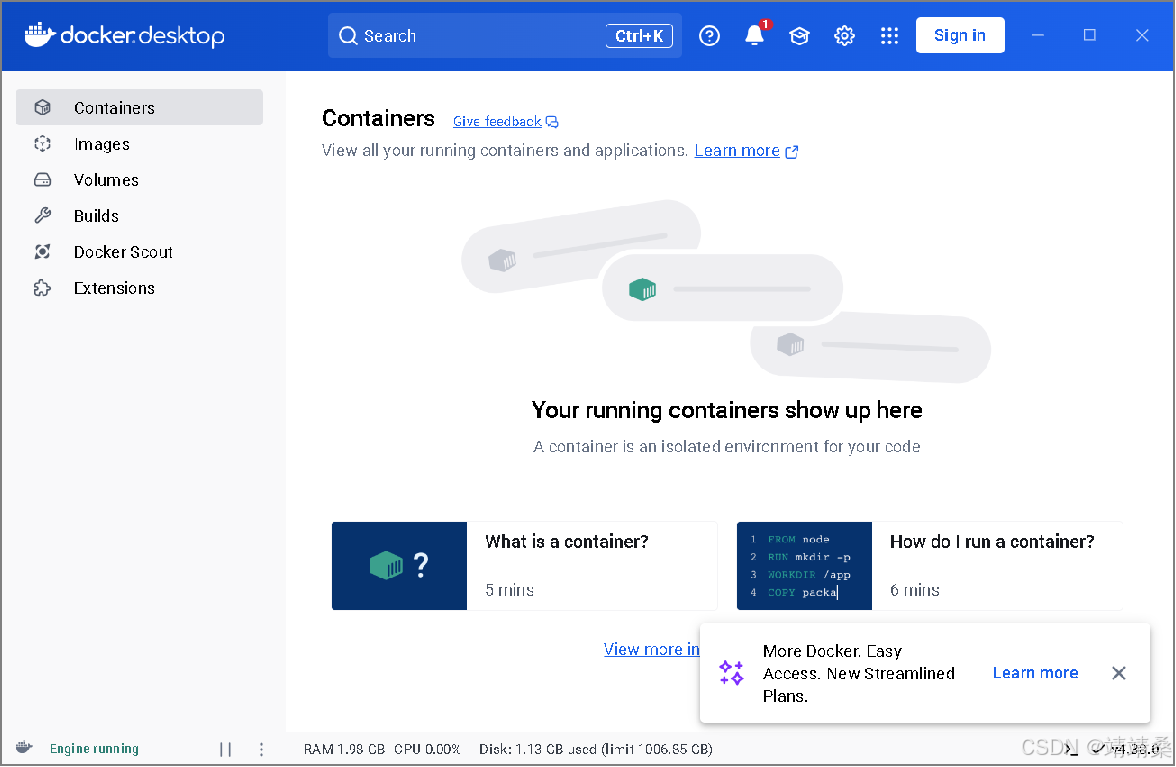Open the Learn more link under Containers

coord(737,151)
